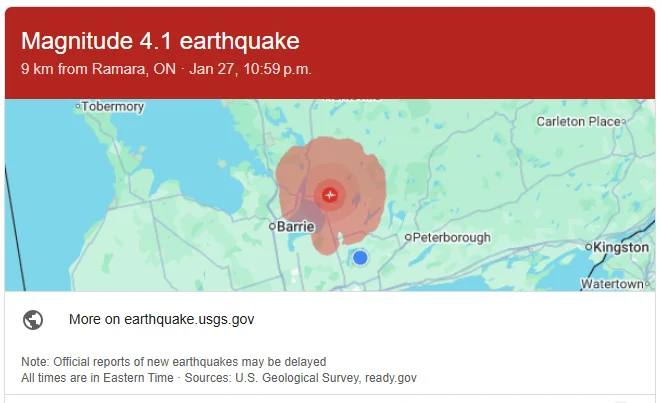Screen dimensions: 661x403
Task: Select the Barrie city label on map
Action: (296, 227)
